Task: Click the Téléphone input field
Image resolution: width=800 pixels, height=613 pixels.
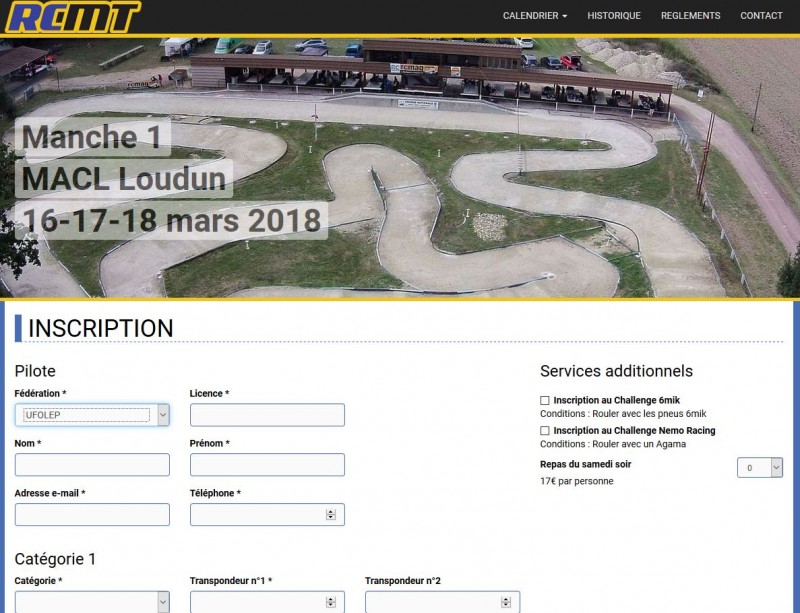Action: tap(267, 514)
